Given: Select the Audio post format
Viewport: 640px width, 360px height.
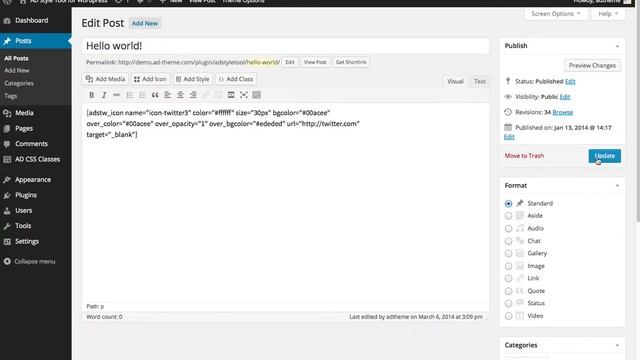Looking at the screenshot, I should (x=508, y=229).
